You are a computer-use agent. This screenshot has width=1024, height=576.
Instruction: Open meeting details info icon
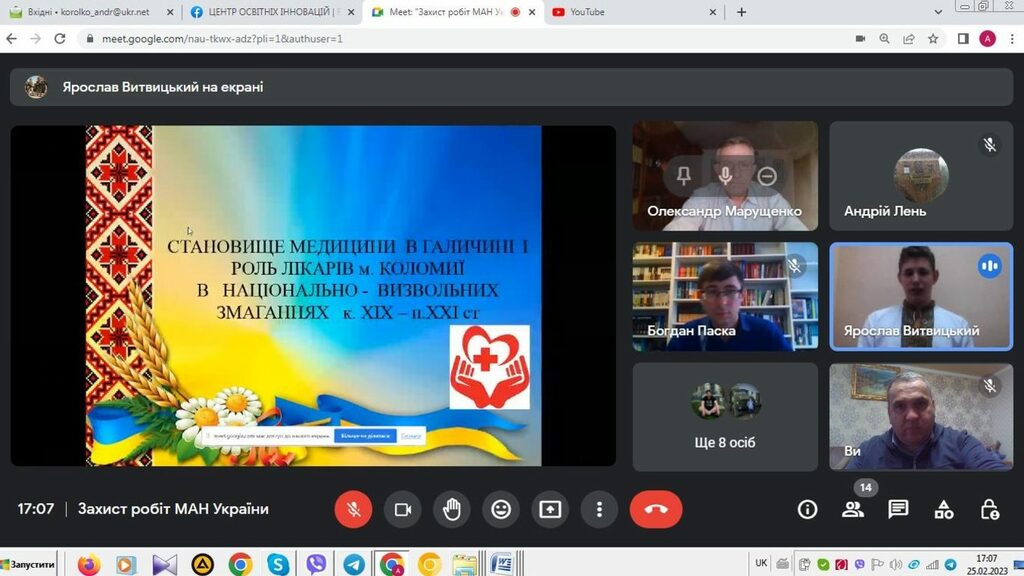(x=807, y=509)
